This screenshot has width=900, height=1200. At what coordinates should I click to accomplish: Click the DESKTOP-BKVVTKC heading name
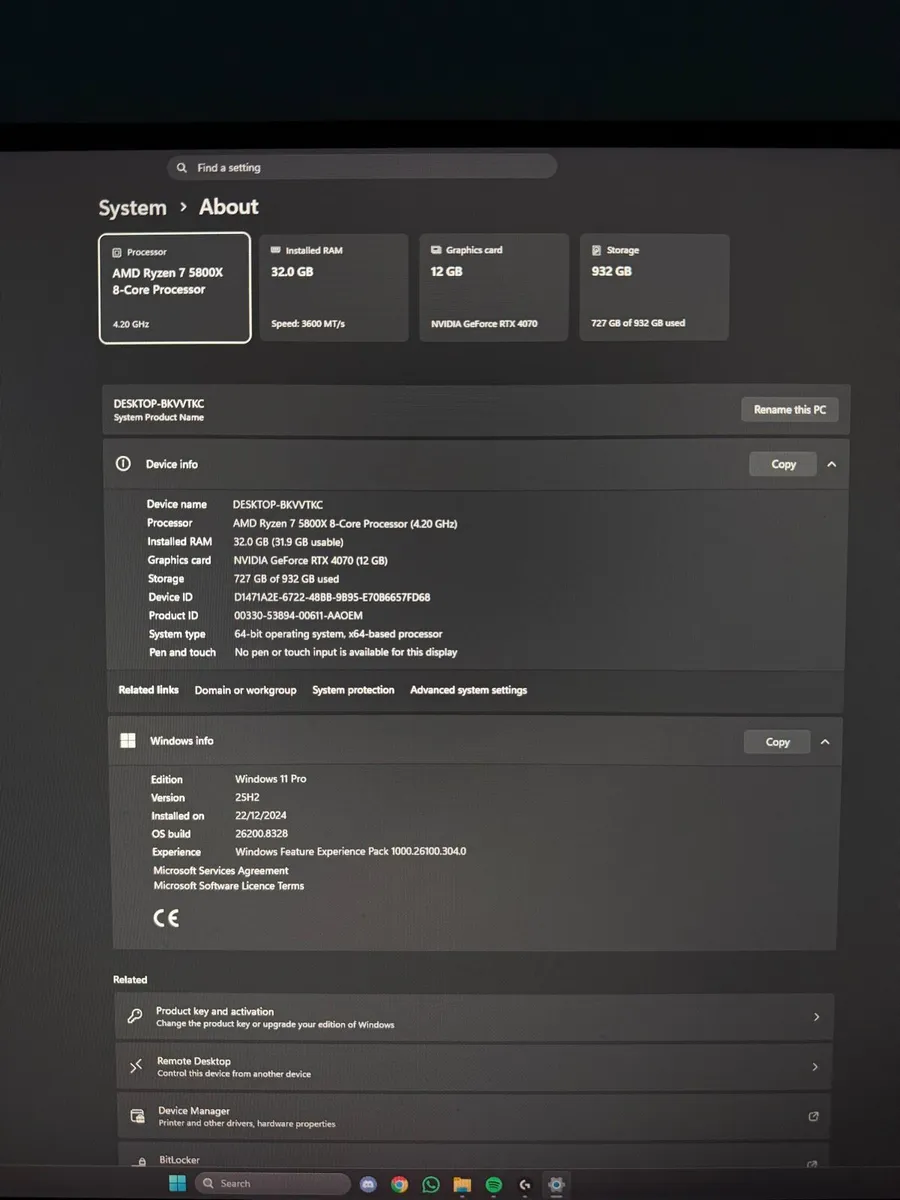[x=159, y=403]
